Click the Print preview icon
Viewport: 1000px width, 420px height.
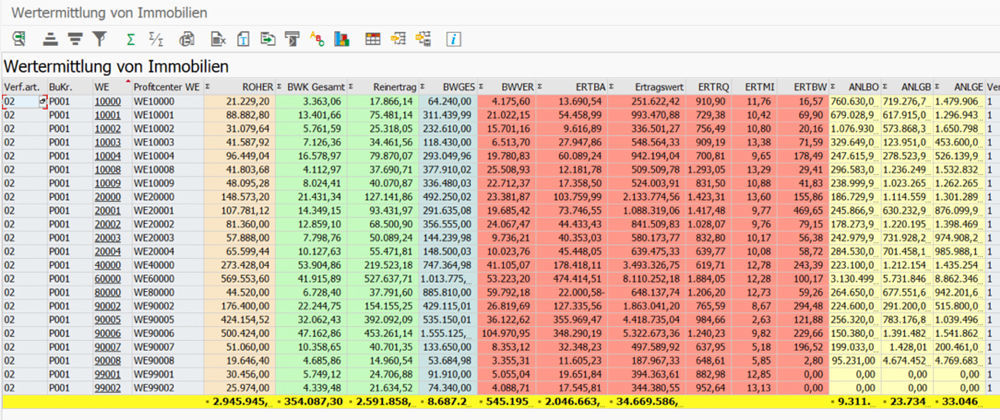[x=186, y=40]
